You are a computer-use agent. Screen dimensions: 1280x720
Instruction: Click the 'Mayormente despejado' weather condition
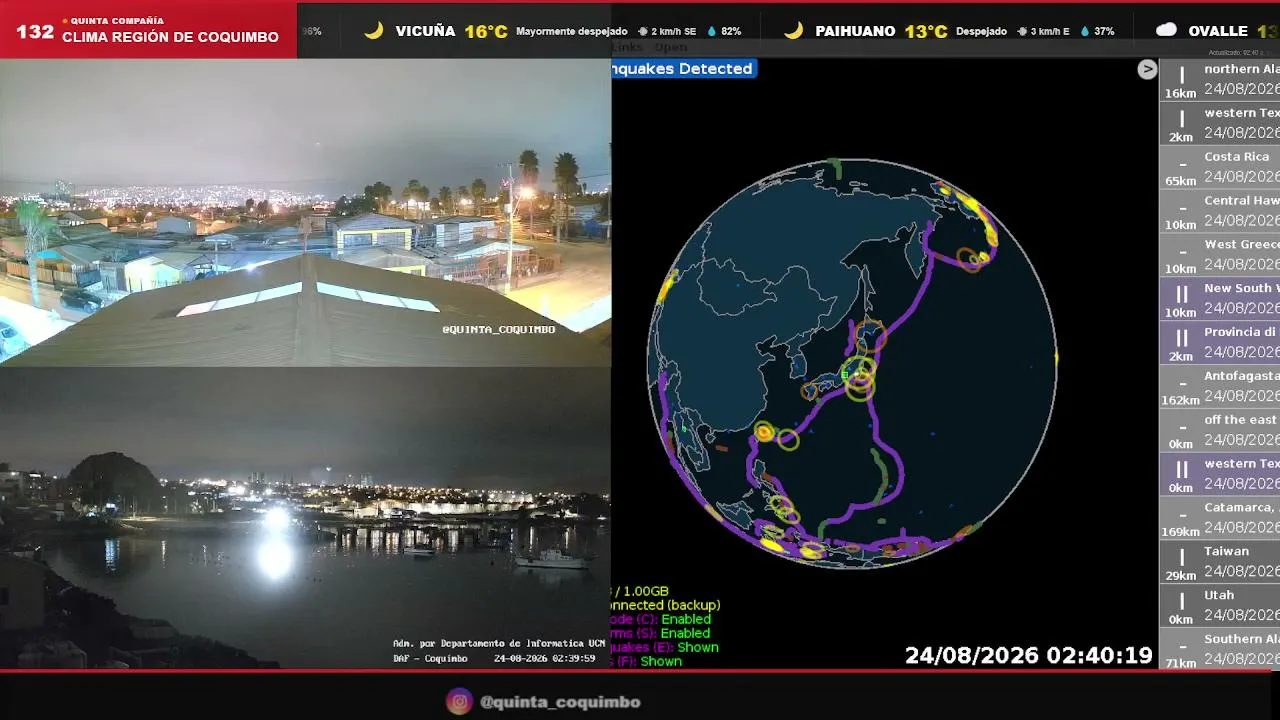[x=572, y=32]
